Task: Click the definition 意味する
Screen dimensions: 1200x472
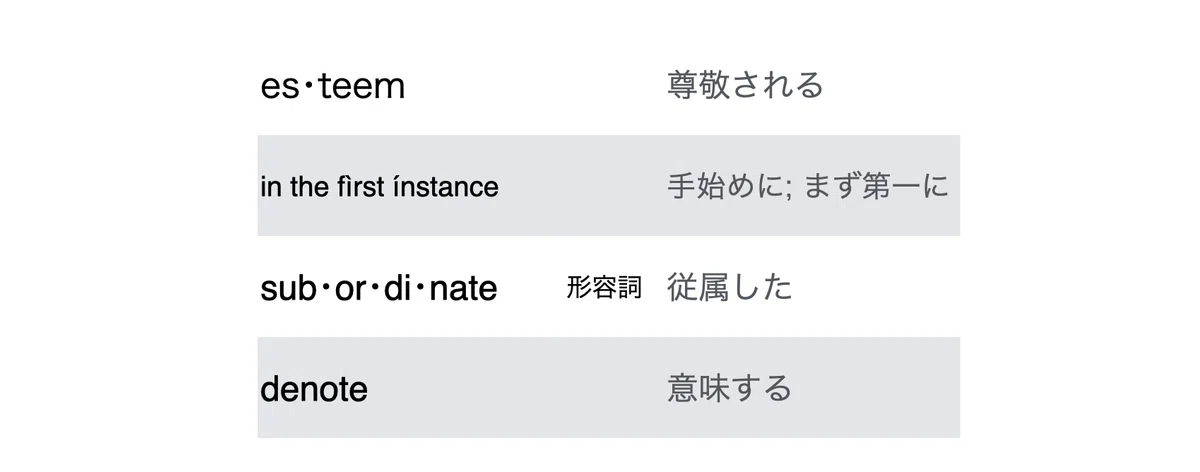Action: click(730, 388)
